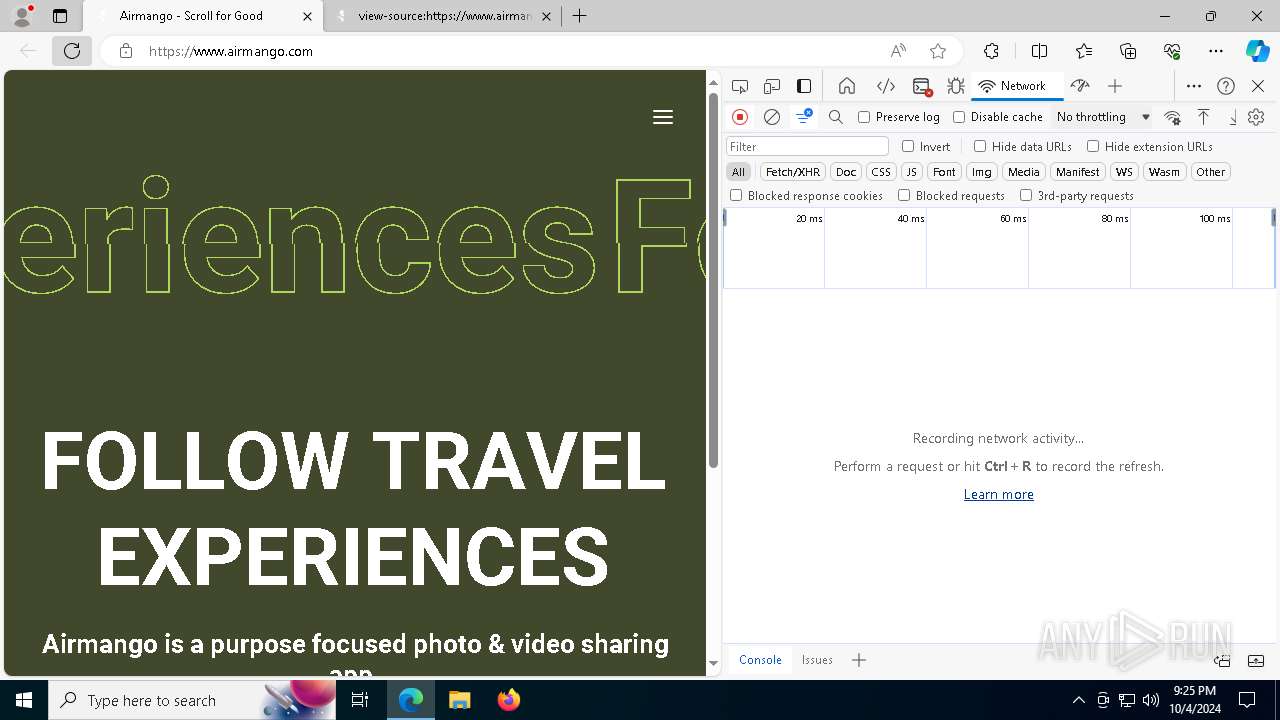Open DevTools help question mark
The height and width of the screenshot is (720, 1280).
(x=1226, y=86)
